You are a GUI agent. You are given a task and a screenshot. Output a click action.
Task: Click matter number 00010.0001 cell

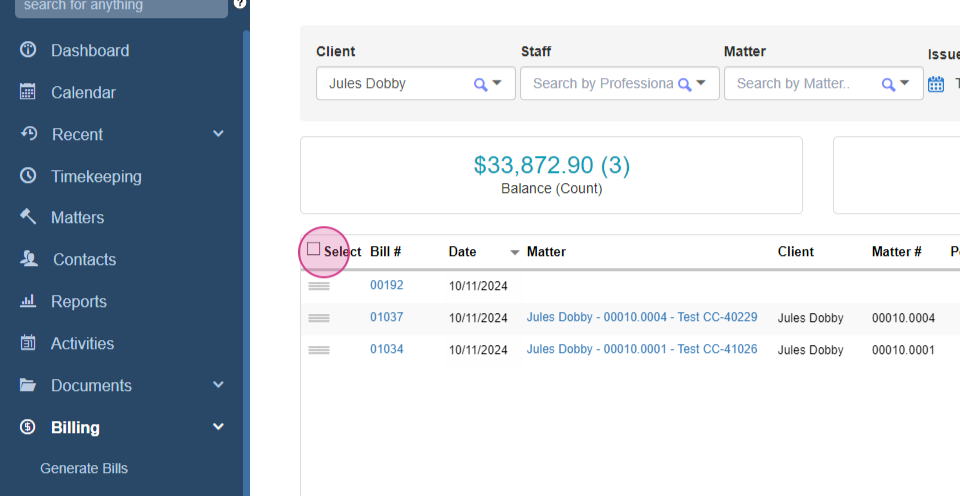click(903, 350)
